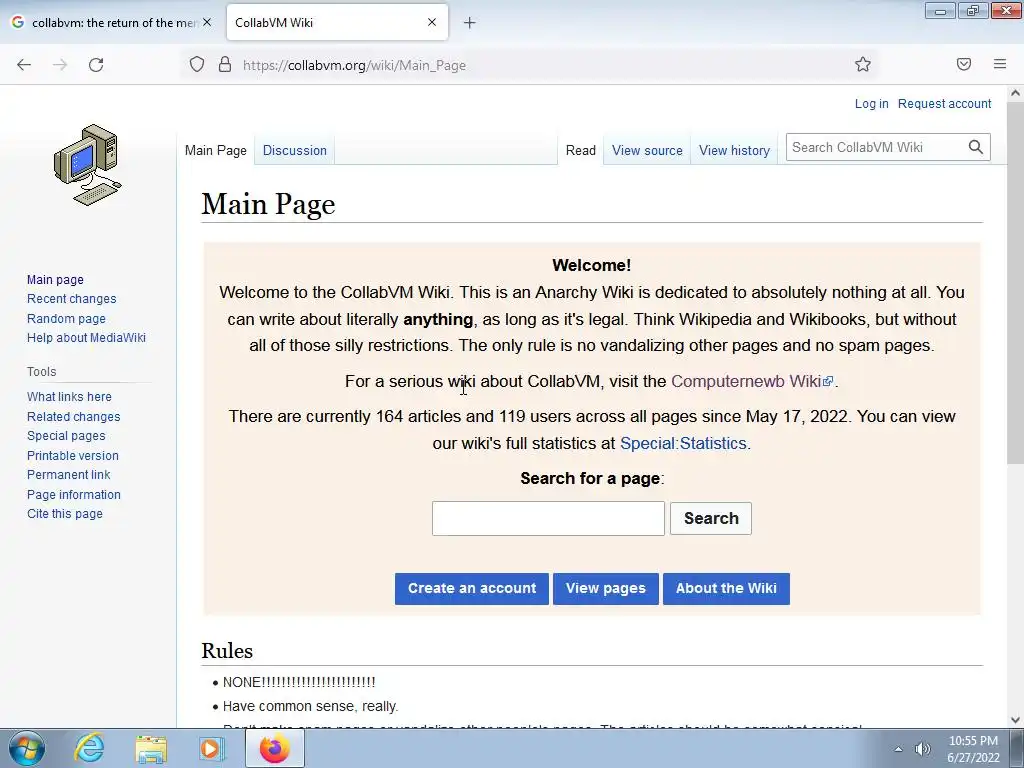Screen dimensions: 1024x768
Task: Select the CollabVM Wiki browser tab
Action: click(337, 22)
